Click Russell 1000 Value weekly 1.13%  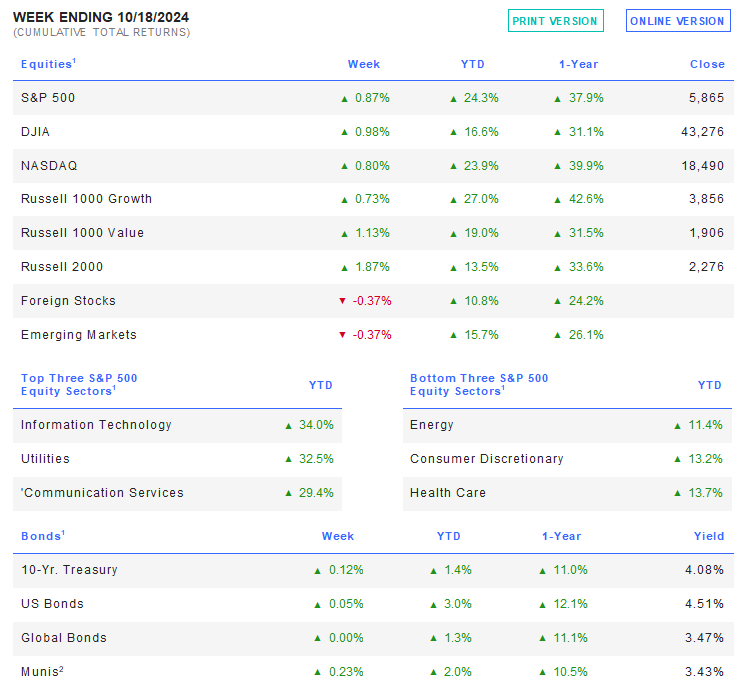(372, 233)
